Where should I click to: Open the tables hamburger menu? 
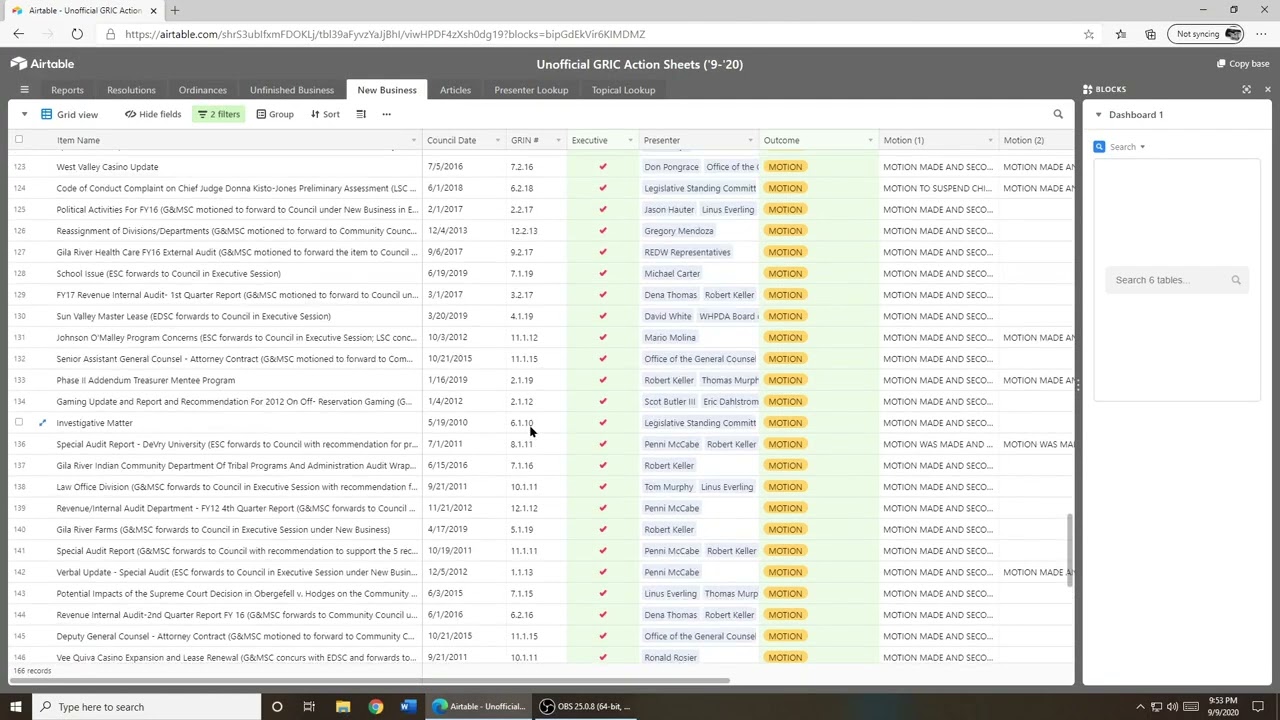24,90
